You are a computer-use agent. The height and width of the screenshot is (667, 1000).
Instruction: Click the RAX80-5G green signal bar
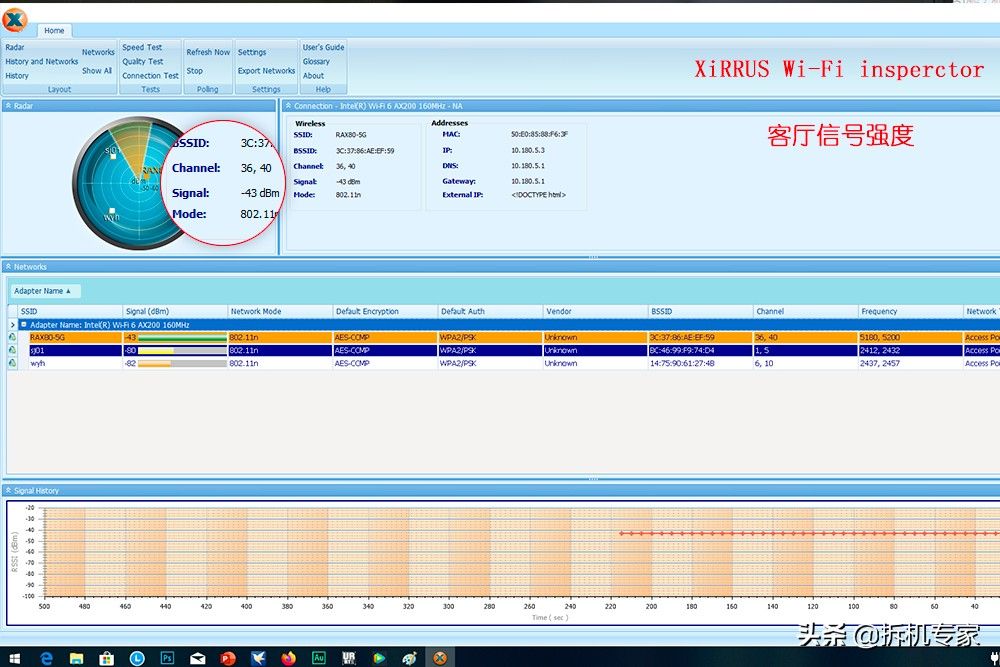click(182, 338)
